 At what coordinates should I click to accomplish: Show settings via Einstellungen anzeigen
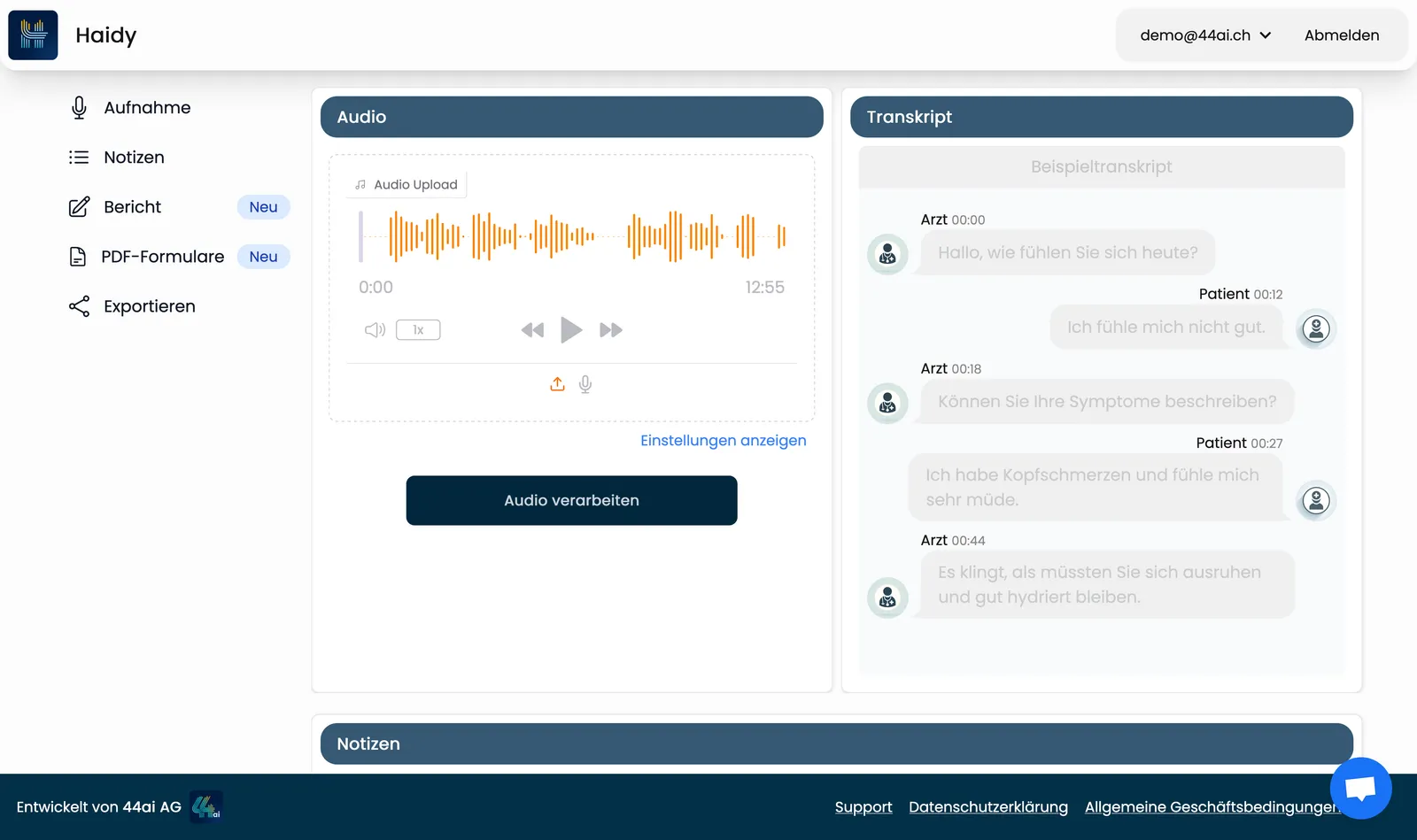(x=724, y=440)
